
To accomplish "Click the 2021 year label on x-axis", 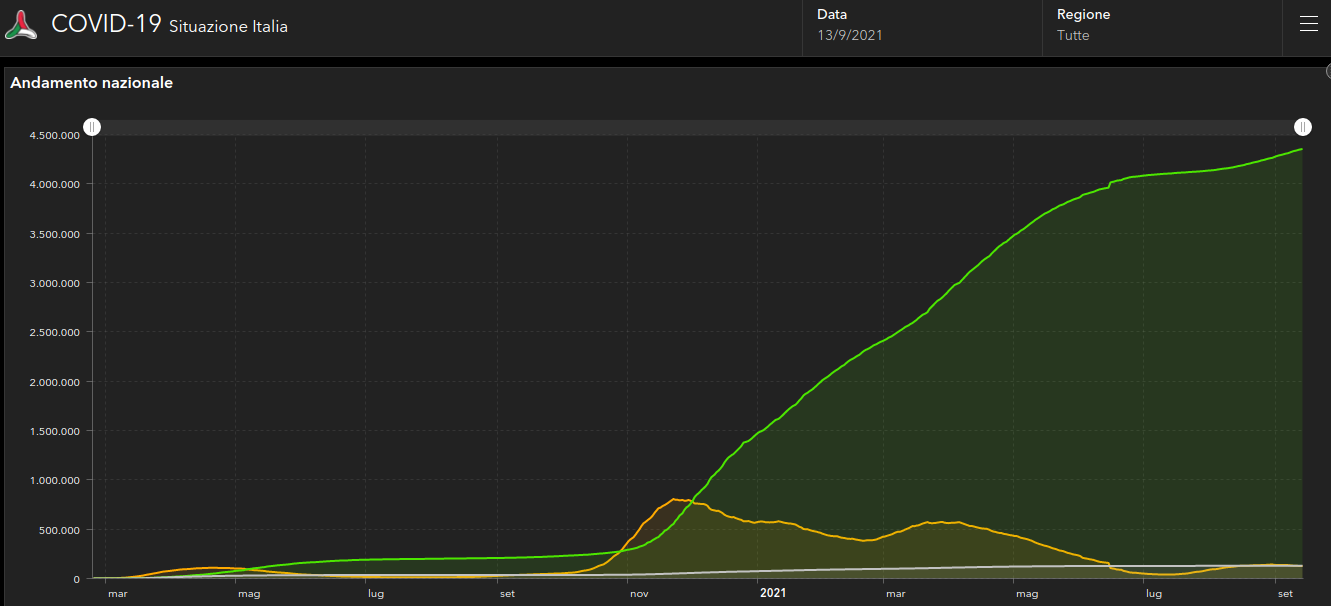I will pos(772,594).
